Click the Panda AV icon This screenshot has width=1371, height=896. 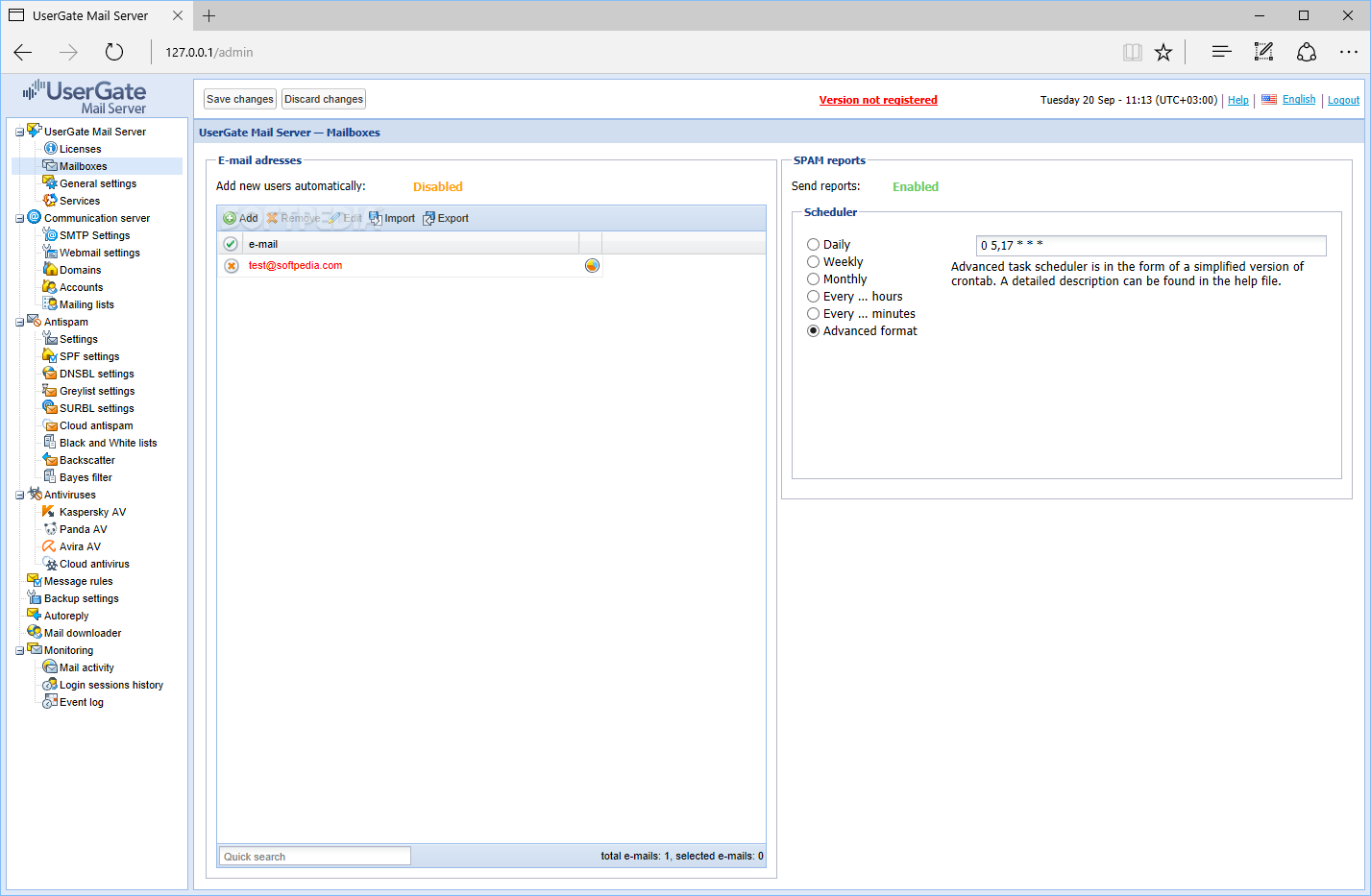click(x=50, y=528)
